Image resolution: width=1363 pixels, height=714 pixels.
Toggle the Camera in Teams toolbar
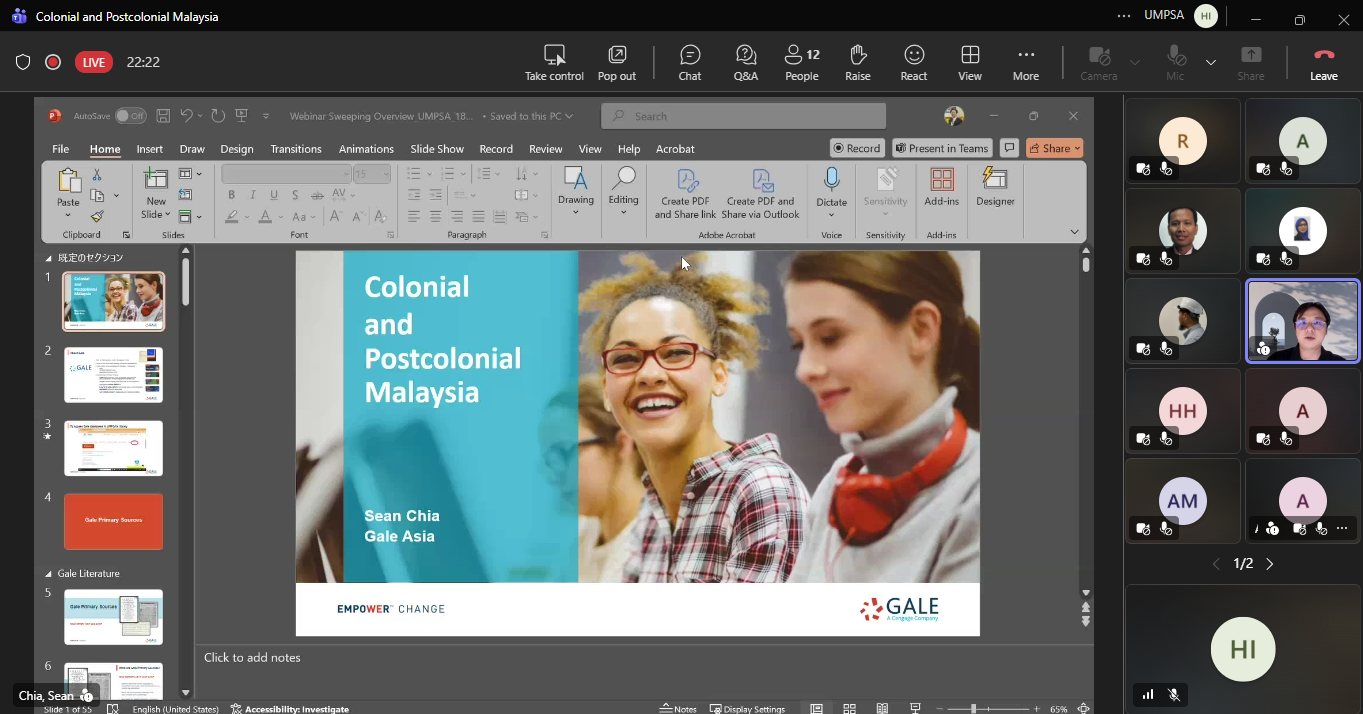[x=1099, y=62]
